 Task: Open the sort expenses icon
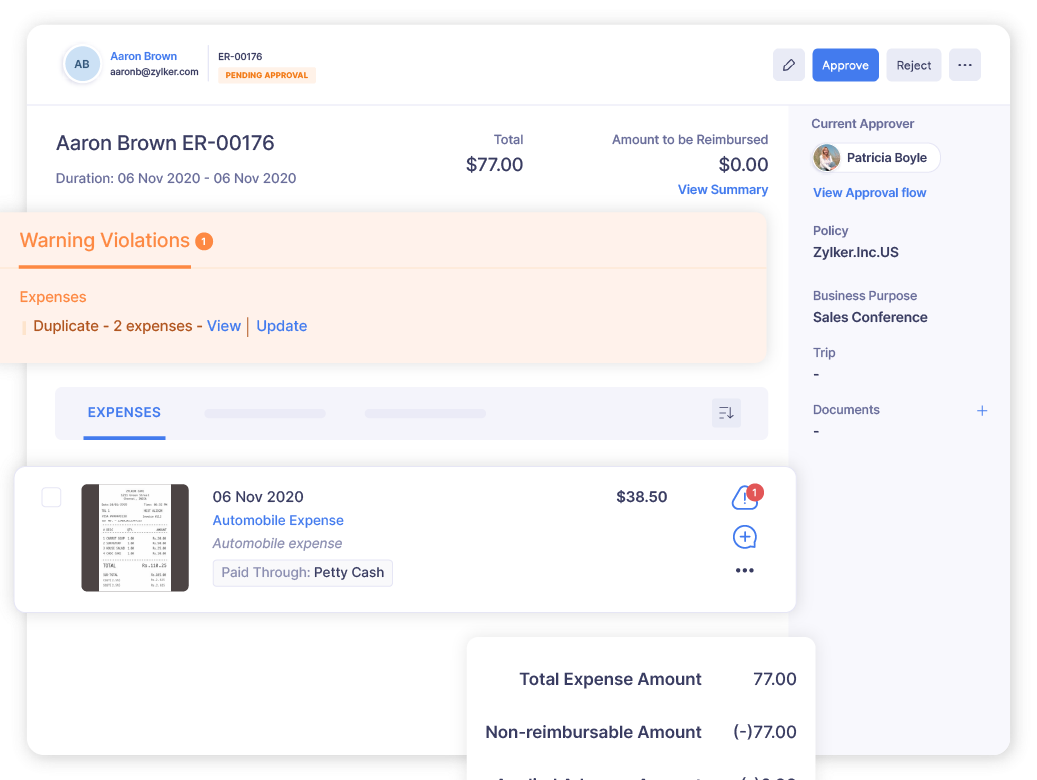pyautogui.click(x=726, y=413)
